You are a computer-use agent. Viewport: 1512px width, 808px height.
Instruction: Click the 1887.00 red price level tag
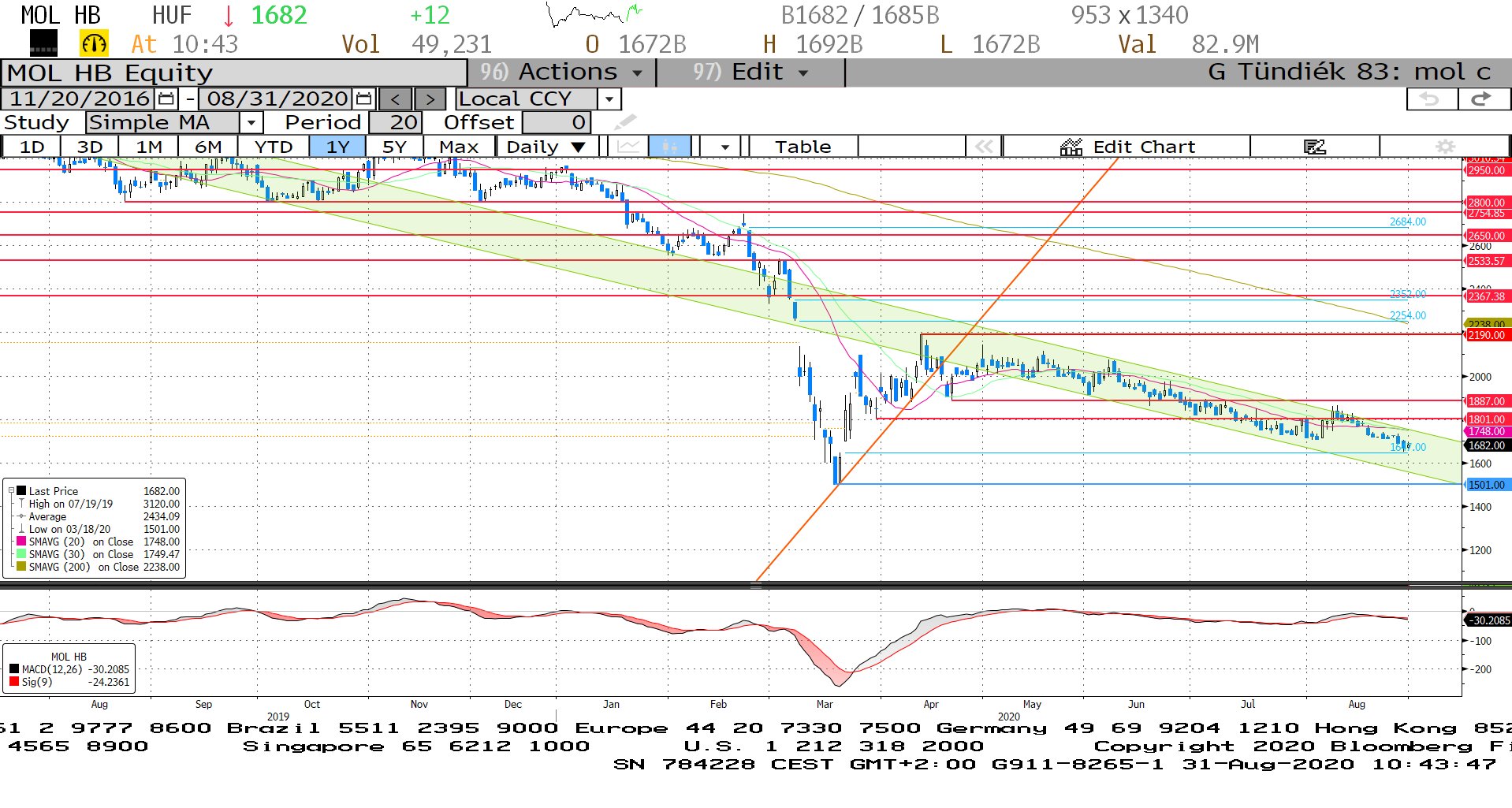pos(1486,401)
